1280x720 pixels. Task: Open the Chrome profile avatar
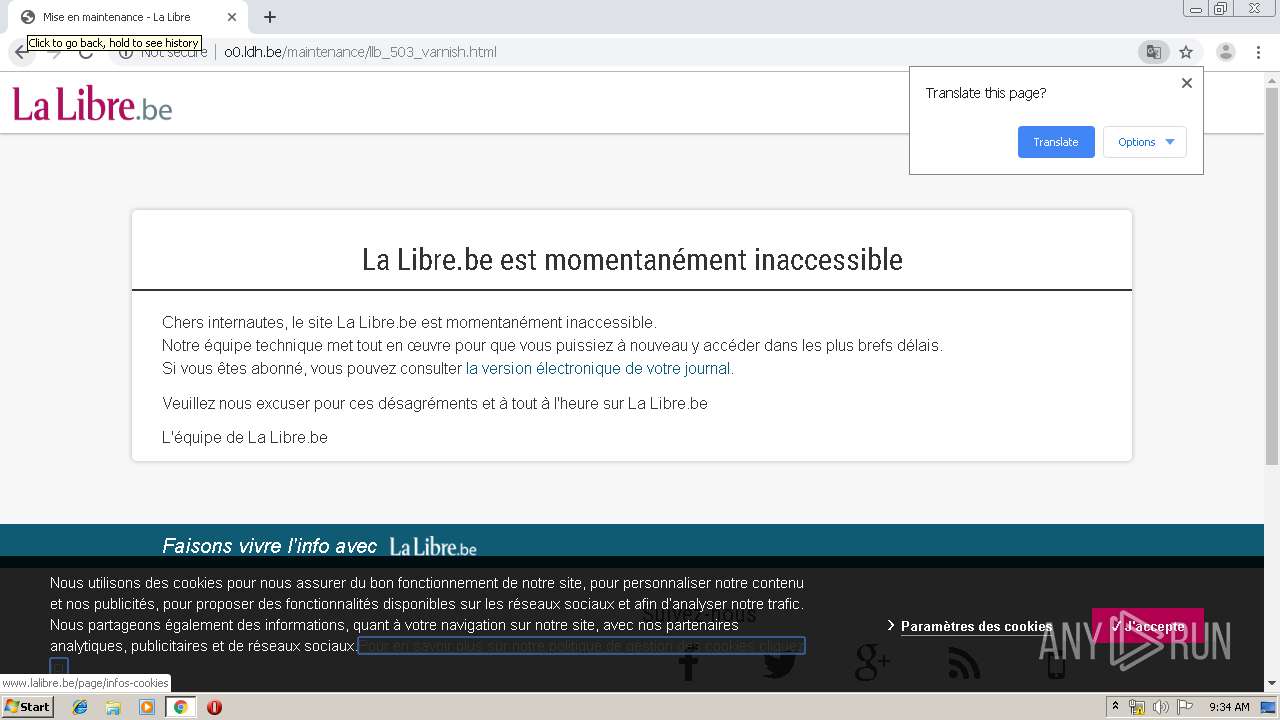1226,52
